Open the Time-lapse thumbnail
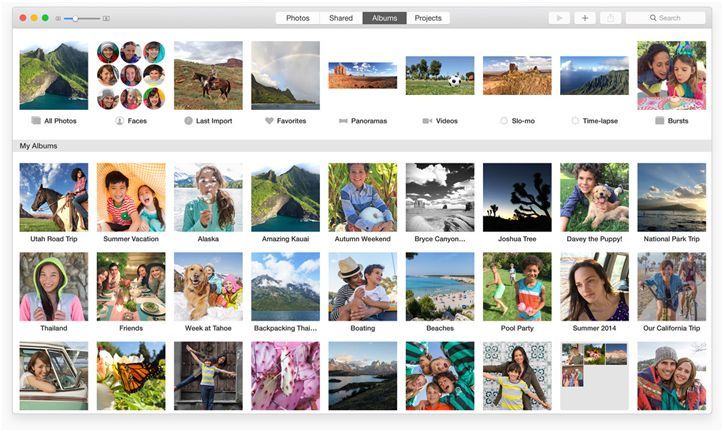 (594, 75)
